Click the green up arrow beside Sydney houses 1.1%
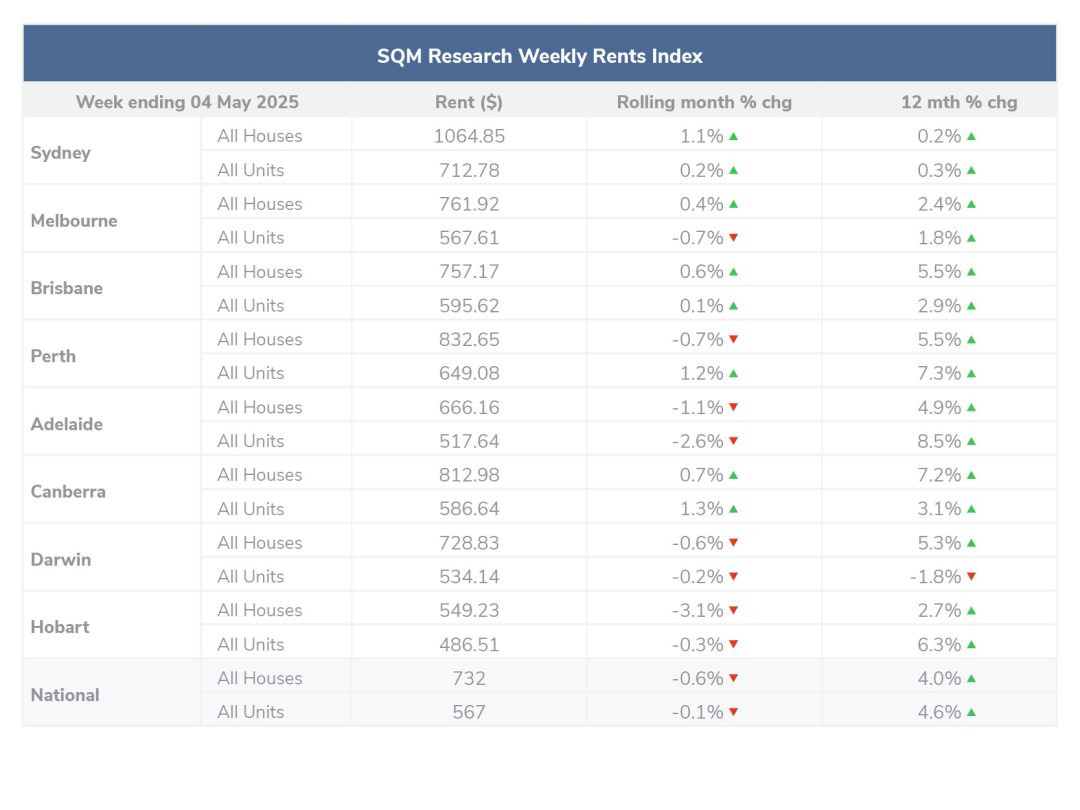 733,136
